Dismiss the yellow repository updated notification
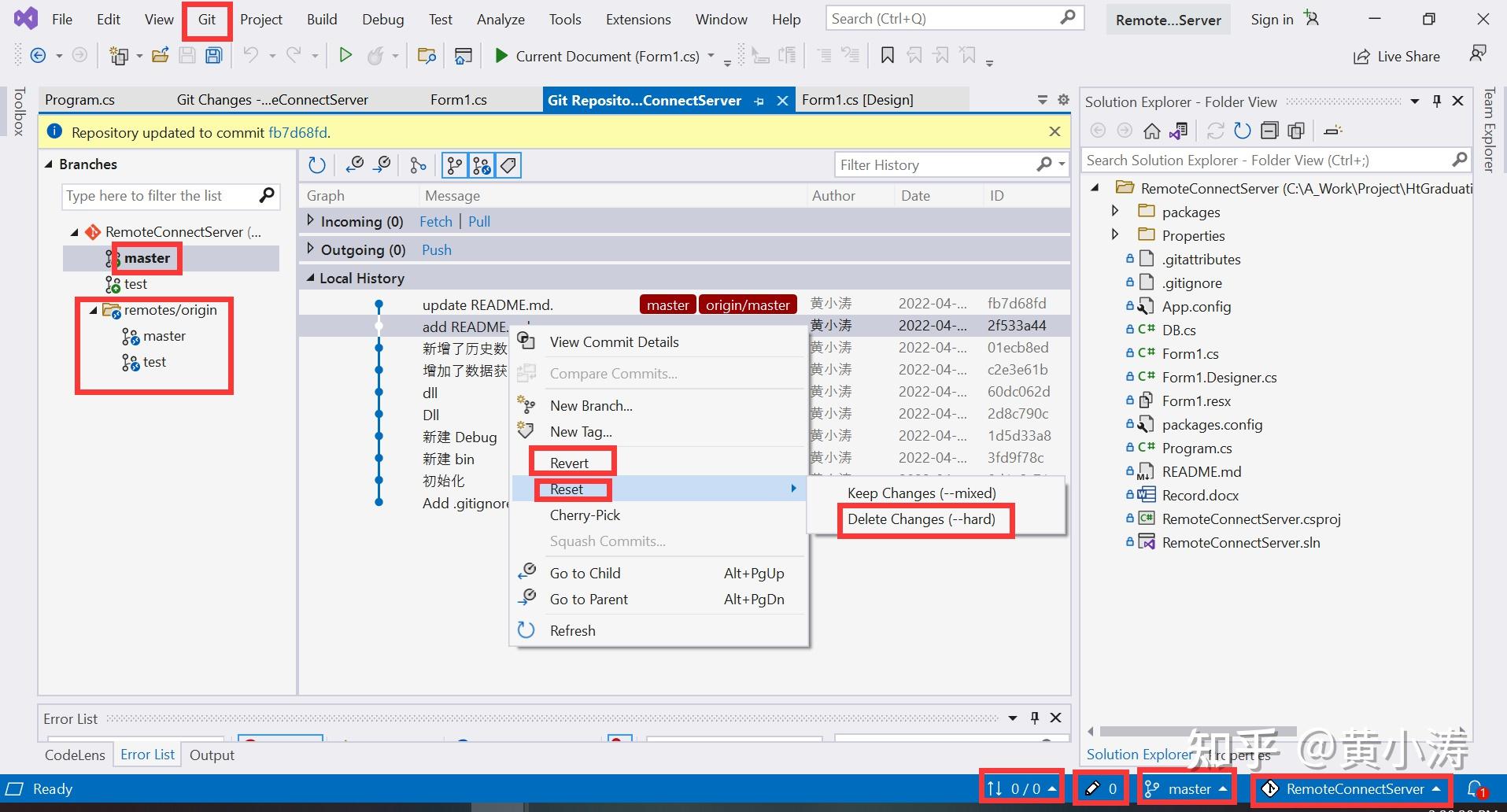 [x=1055, y=131]
